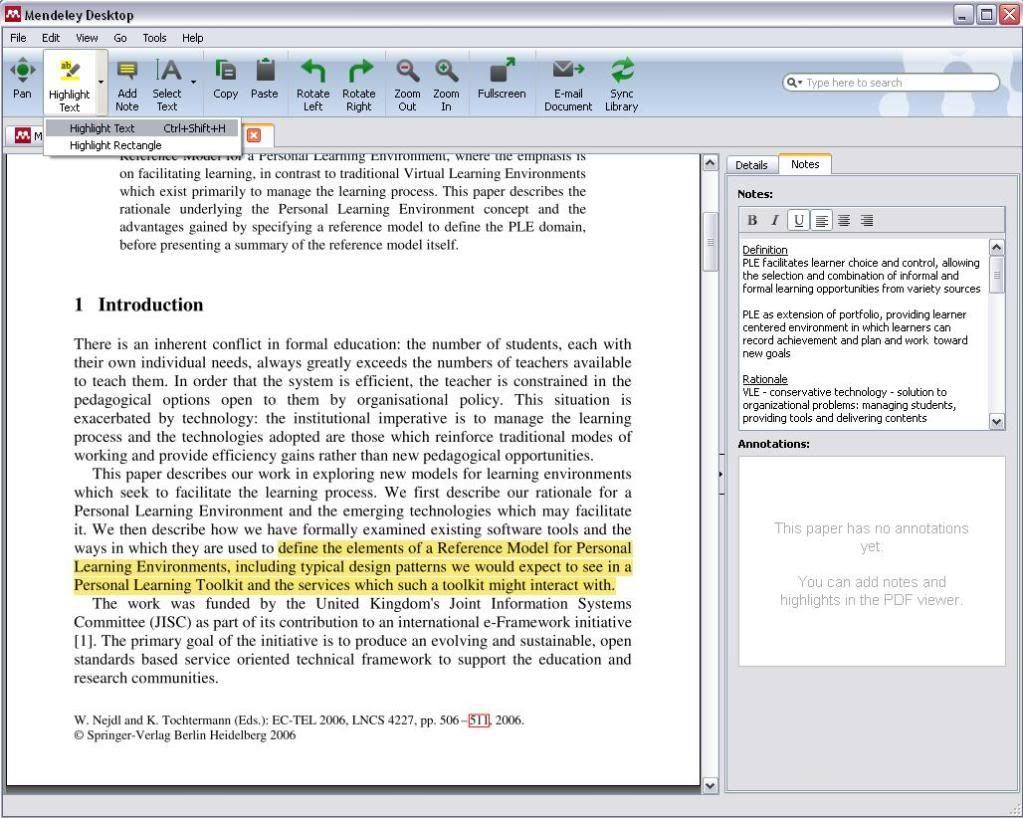Close the open PDF tab
The height and width of the screenshot is (818, 1023).
point(254,135)
